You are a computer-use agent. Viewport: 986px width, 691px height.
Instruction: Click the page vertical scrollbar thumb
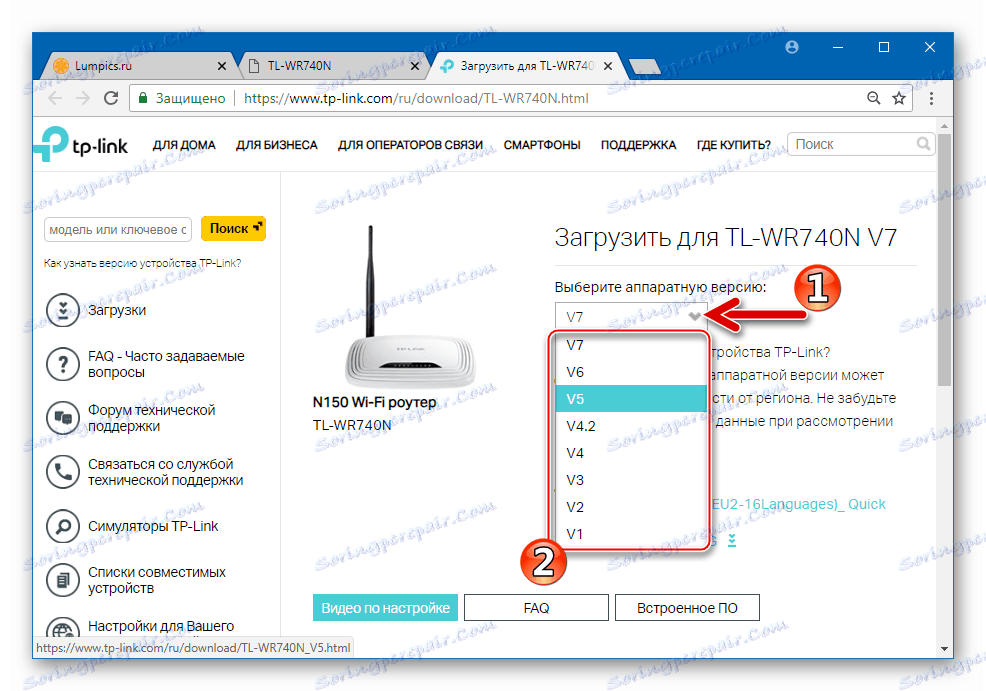[944, 259]
